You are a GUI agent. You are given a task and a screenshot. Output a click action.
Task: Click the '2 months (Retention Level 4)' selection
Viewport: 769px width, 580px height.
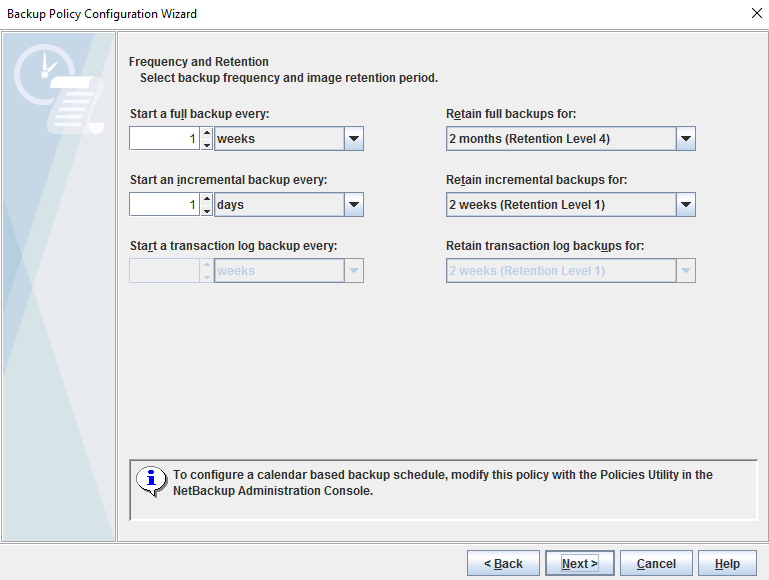[559, 139]
